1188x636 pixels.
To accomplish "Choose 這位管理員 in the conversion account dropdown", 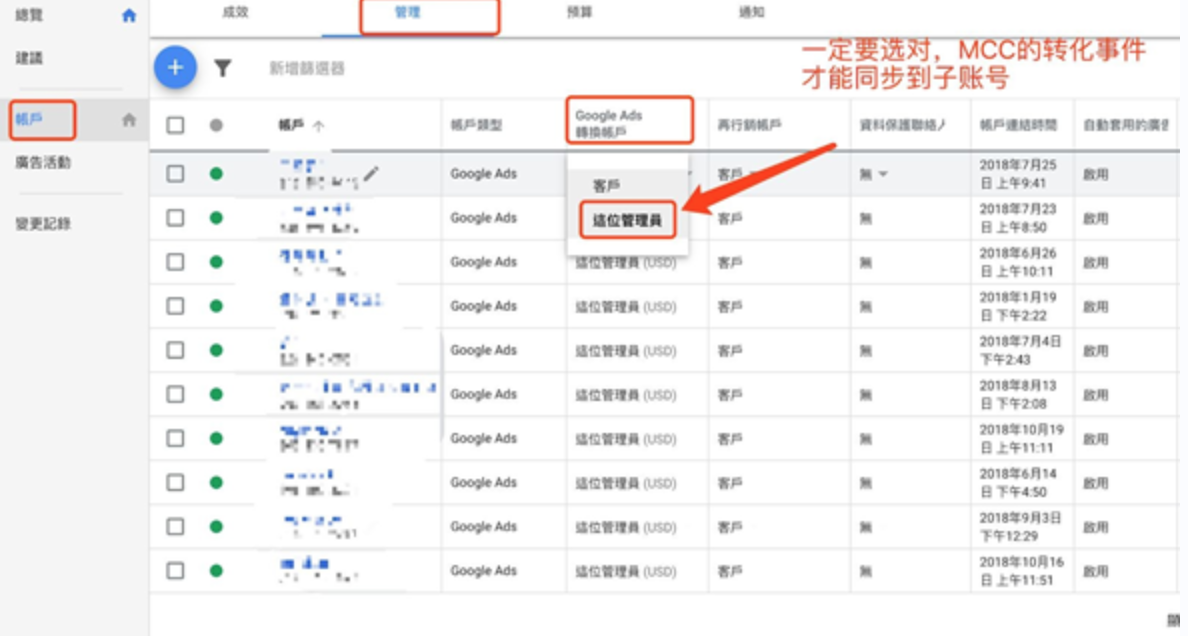I will coord(627,220).
